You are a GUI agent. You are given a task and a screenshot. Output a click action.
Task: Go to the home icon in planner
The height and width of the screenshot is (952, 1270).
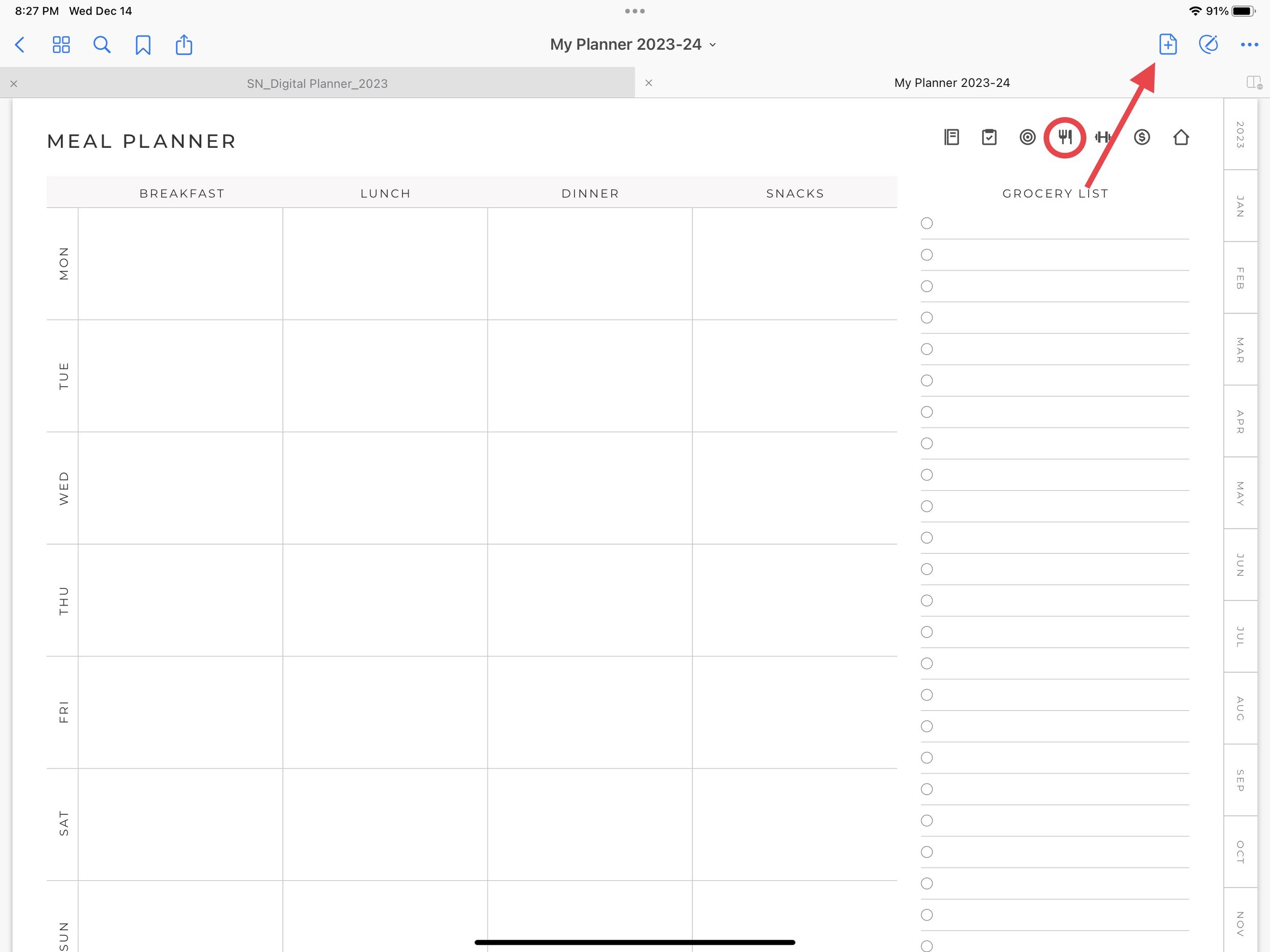pyautogui.click(x=1181, y=137)
